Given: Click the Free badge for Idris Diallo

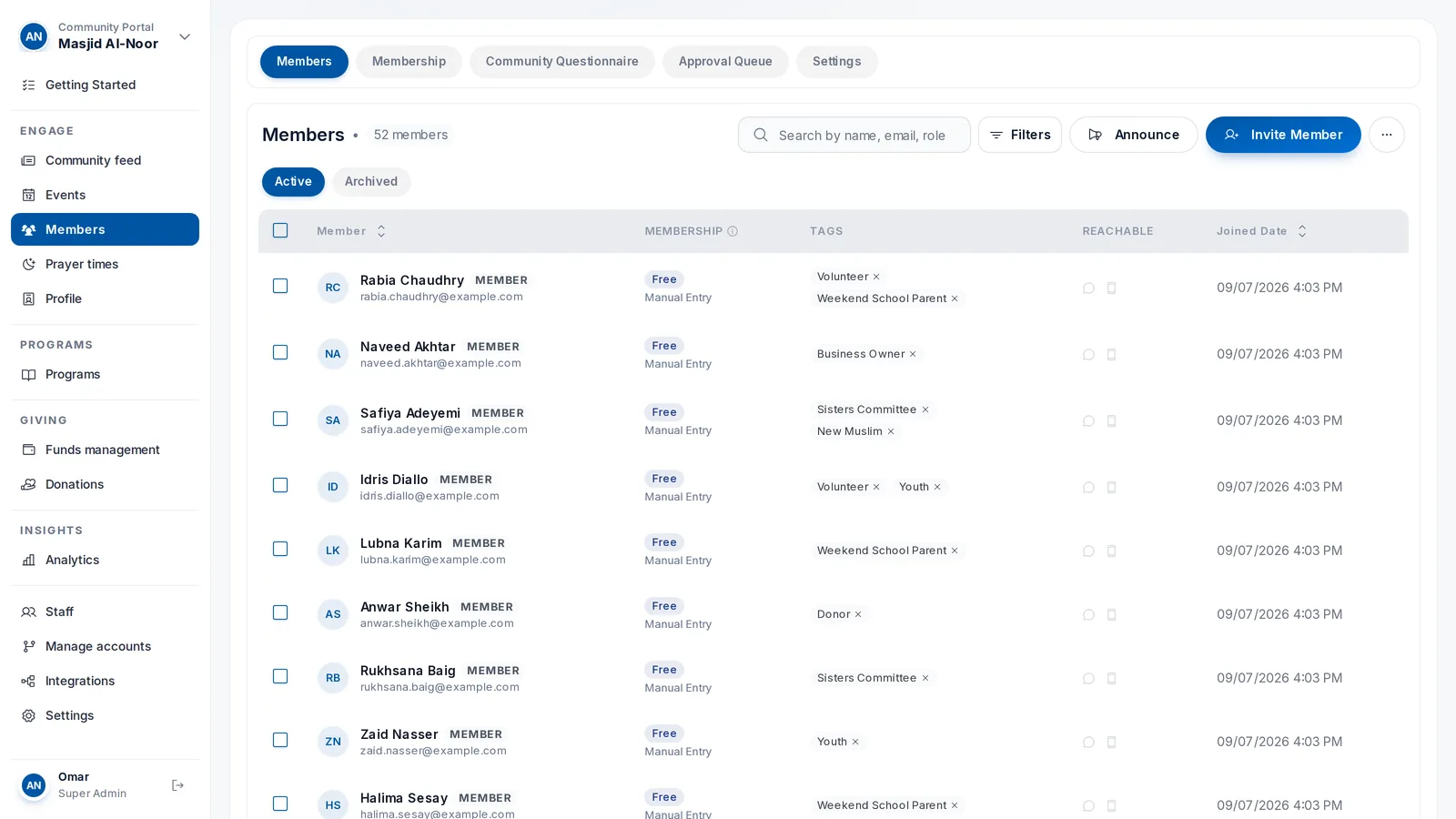Looking at the screenshot, I should tap(664, 479).
